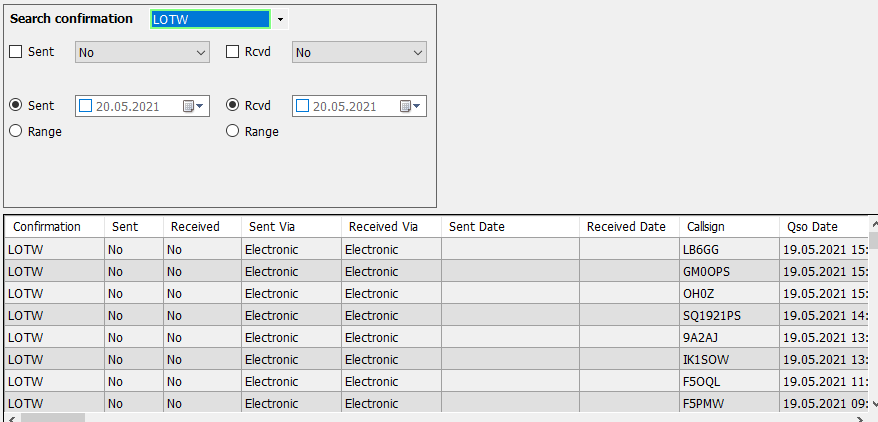Select the row with callsign IK1SOW
This screenshot has height=422, width=878.
click(437, 359)
